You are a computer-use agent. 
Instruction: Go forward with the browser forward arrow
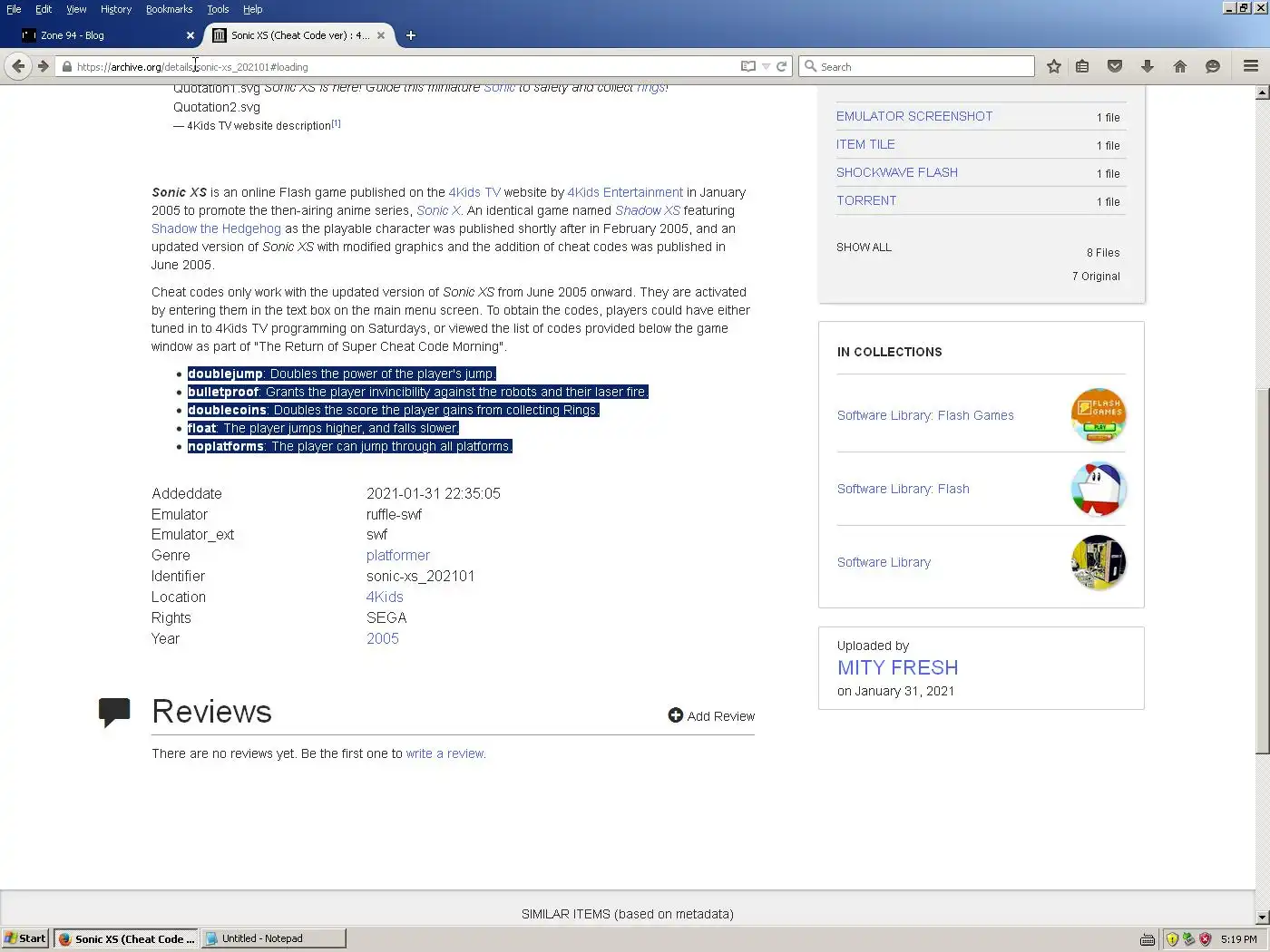[43, 66]
